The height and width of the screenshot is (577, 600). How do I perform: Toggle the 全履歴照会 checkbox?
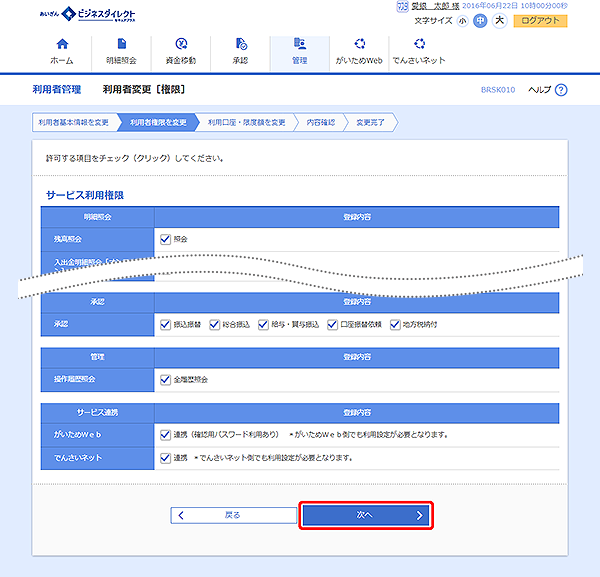(x=165, y=380)
